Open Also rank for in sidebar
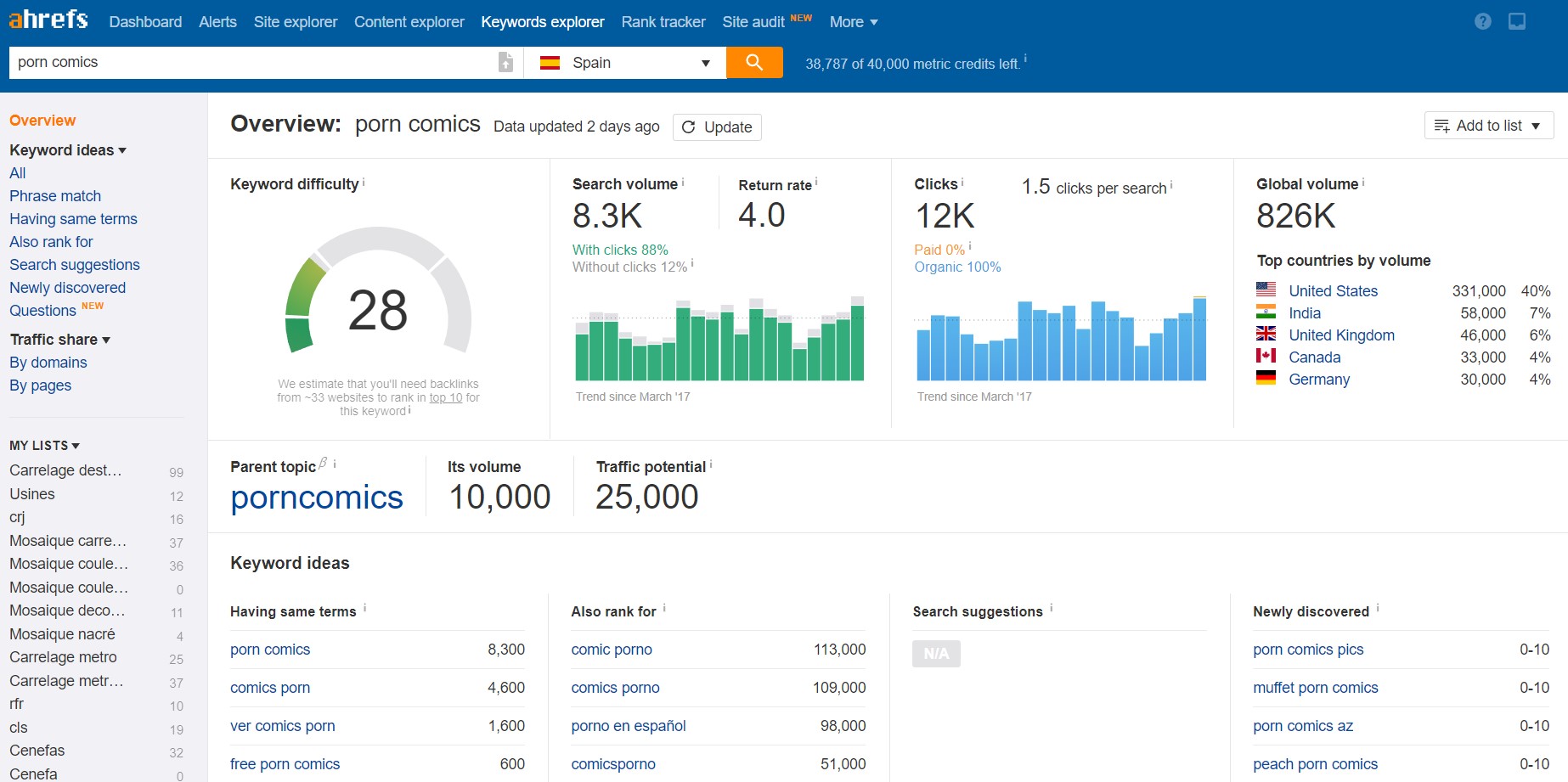Viewport: 1568px width, 782px height. [51, 242]
